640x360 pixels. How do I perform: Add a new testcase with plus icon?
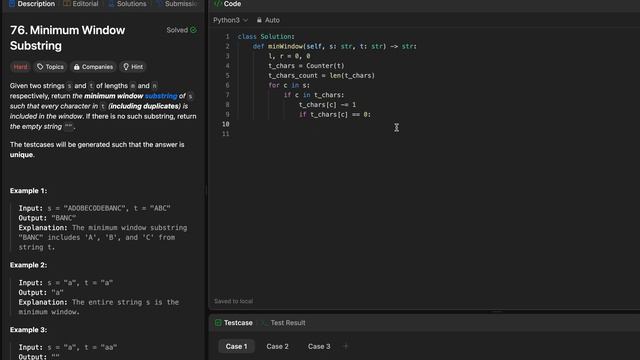point(346,347)
